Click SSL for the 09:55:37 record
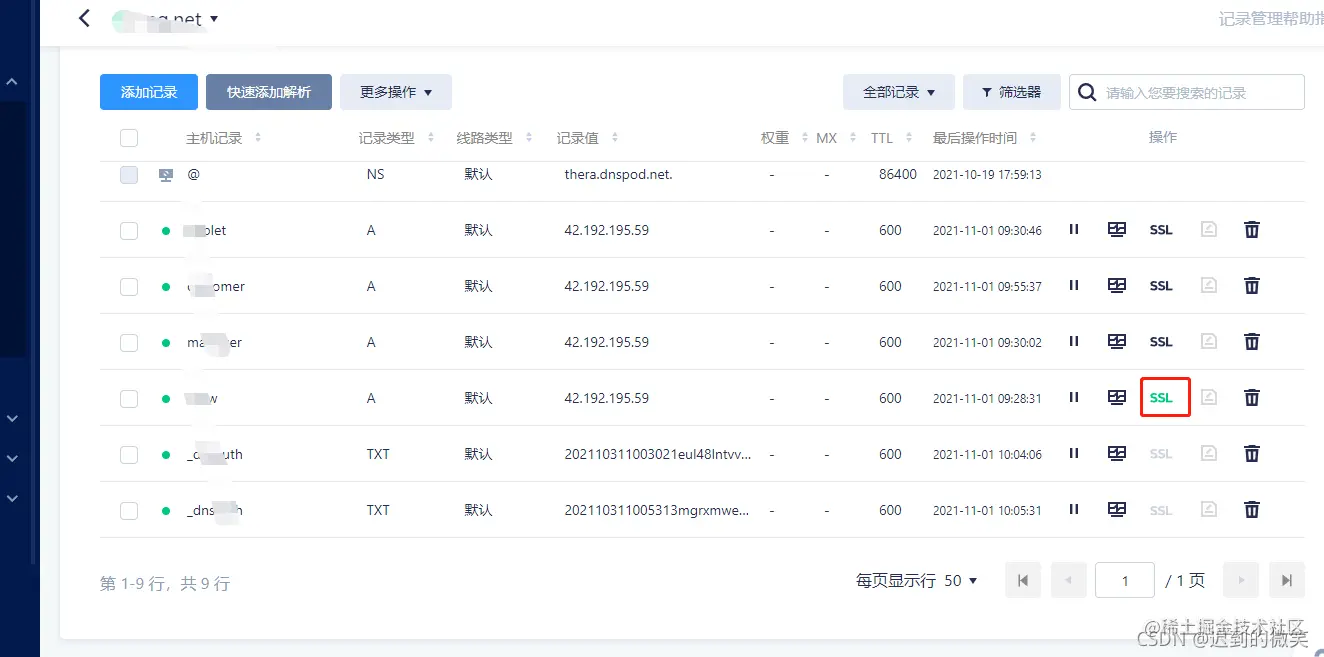This screenshot has width=1324, height=657. pyautogui.click(x=1161, y=286)
